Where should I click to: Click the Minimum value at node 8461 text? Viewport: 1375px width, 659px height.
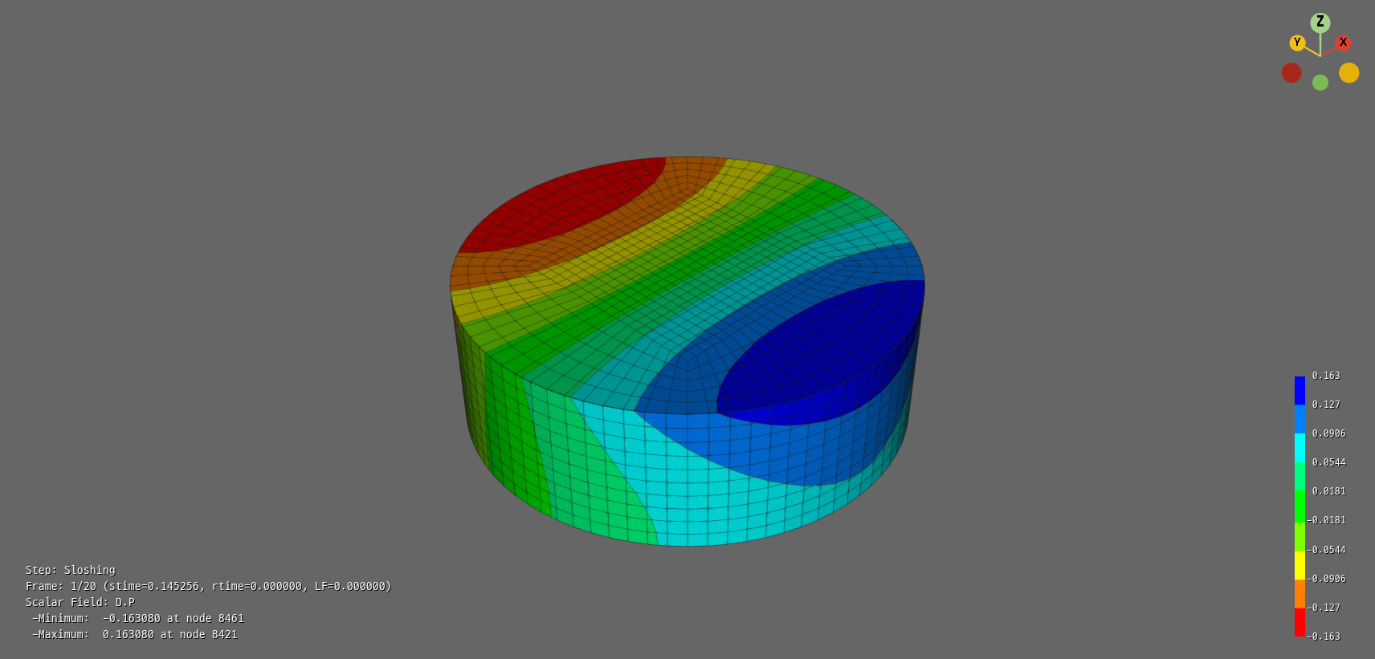138,618
